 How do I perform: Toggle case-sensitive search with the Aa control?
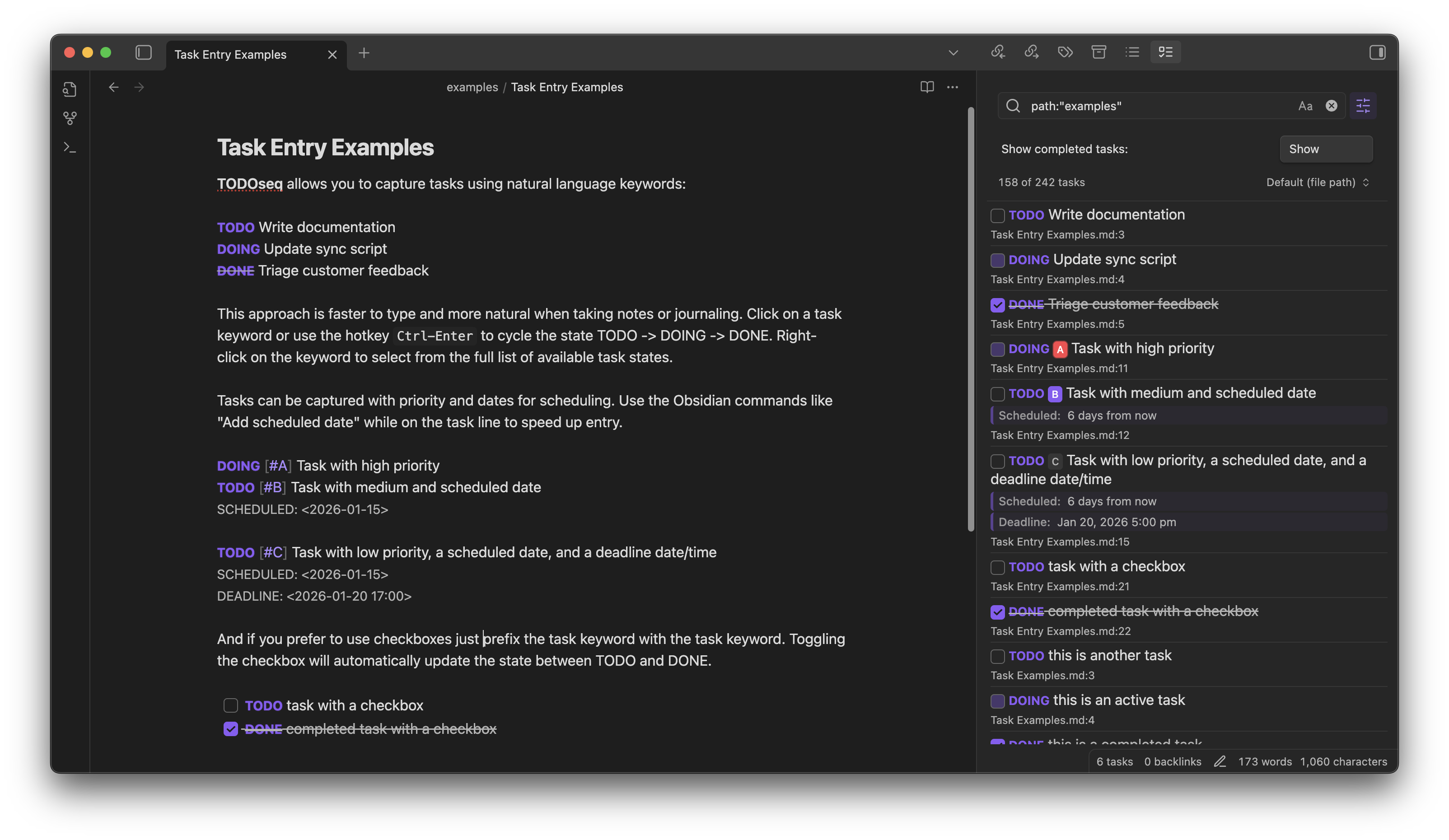tap(1305, 106)
